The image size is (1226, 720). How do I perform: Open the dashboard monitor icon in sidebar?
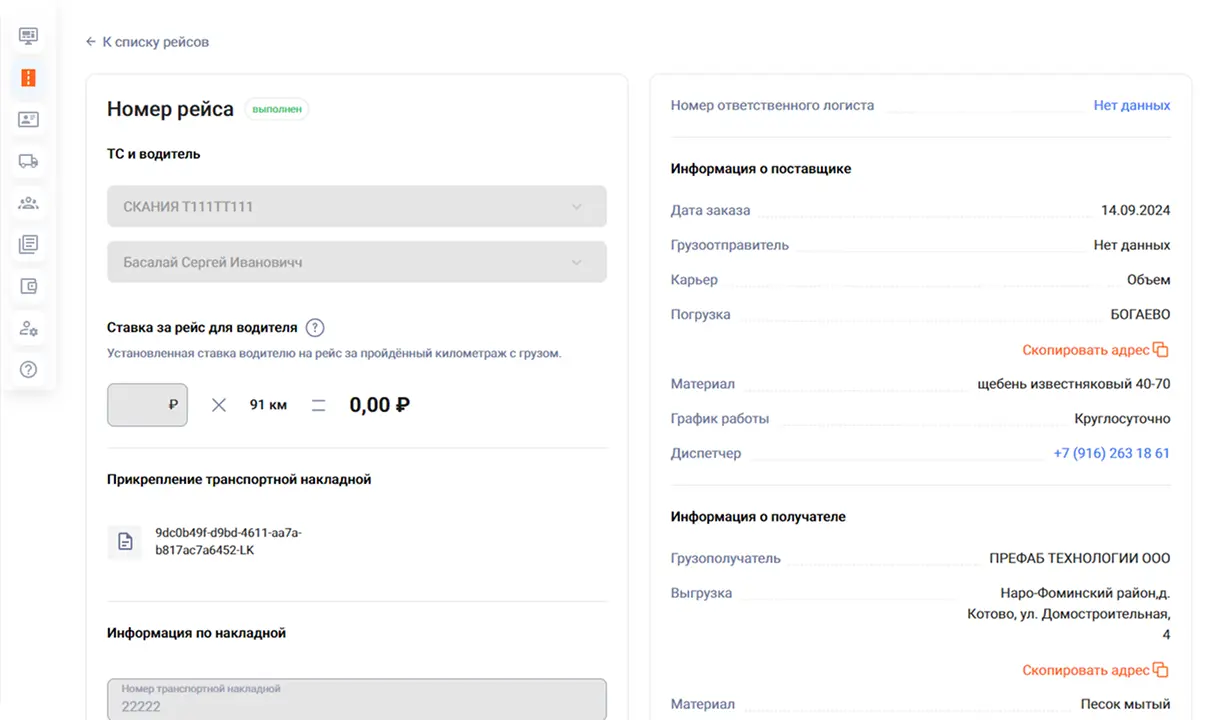tap(28, 36)
